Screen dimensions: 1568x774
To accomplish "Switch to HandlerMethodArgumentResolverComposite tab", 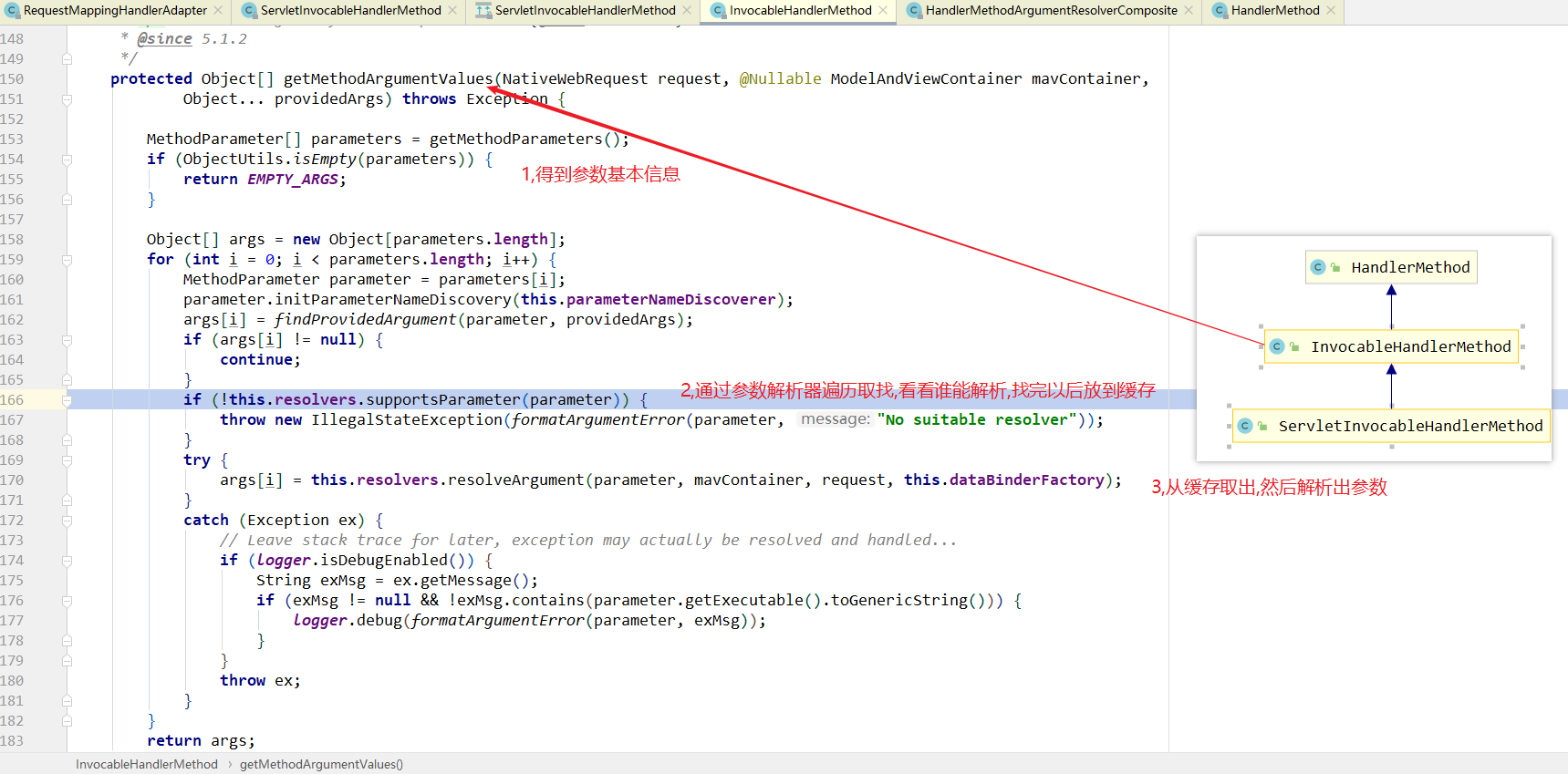I will click(x=1051, y=11).
